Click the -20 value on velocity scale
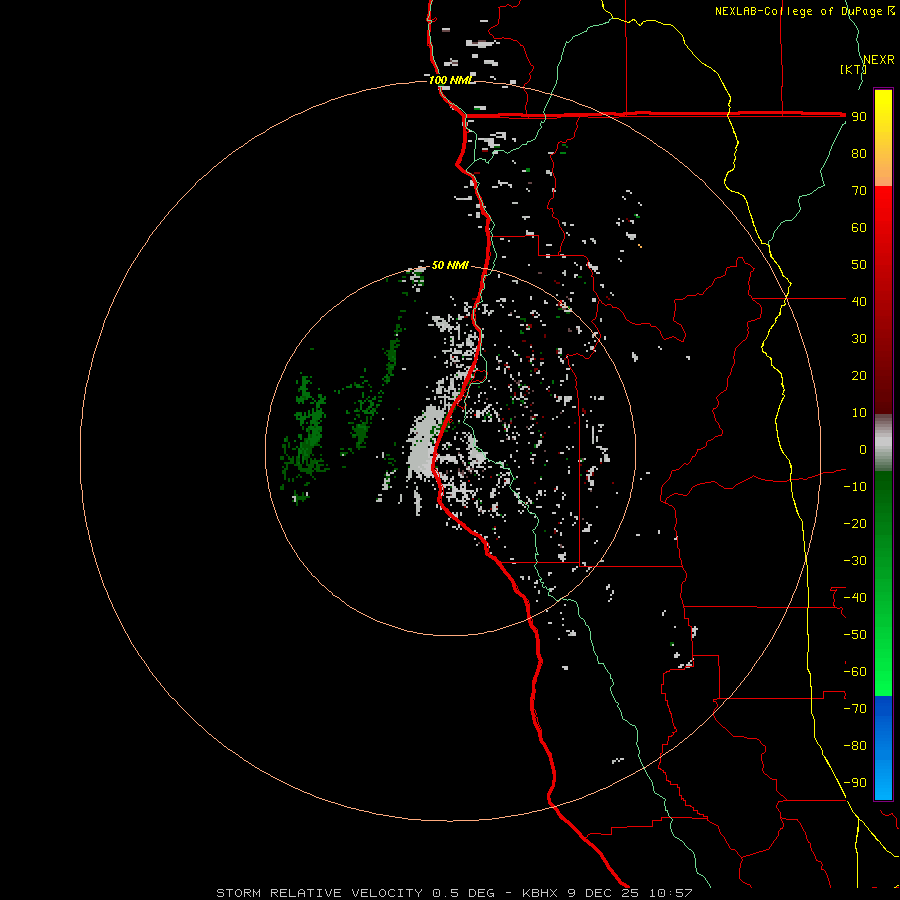The height and width of the screenshot is (900, 900). pyautogui.click(x=855, y=523)
